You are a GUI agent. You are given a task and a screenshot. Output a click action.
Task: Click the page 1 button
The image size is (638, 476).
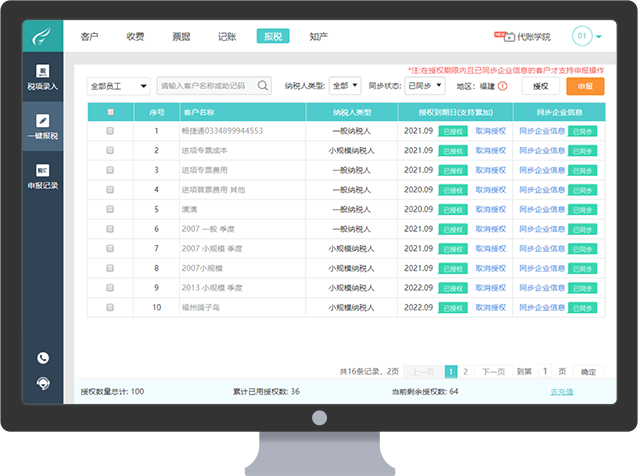click(451, 371)
